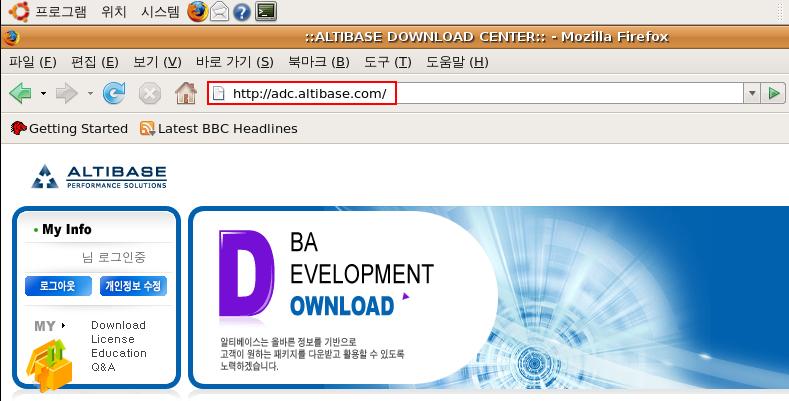Click the OWNLOAD banner text
This screenshot has height=401, width=789.
342,306
